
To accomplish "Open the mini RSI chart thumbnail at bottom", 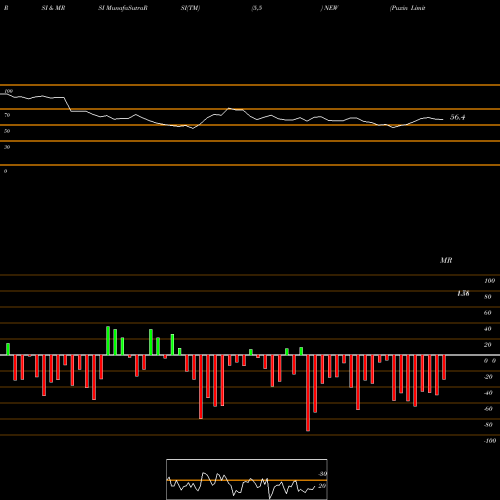I will coord(247,479).
